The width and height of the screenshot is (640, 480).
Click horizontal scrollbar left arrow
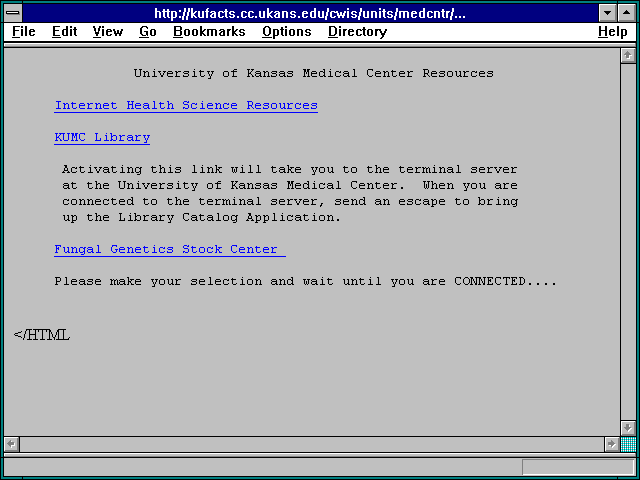pyautogui.click(x=11, y=444)
